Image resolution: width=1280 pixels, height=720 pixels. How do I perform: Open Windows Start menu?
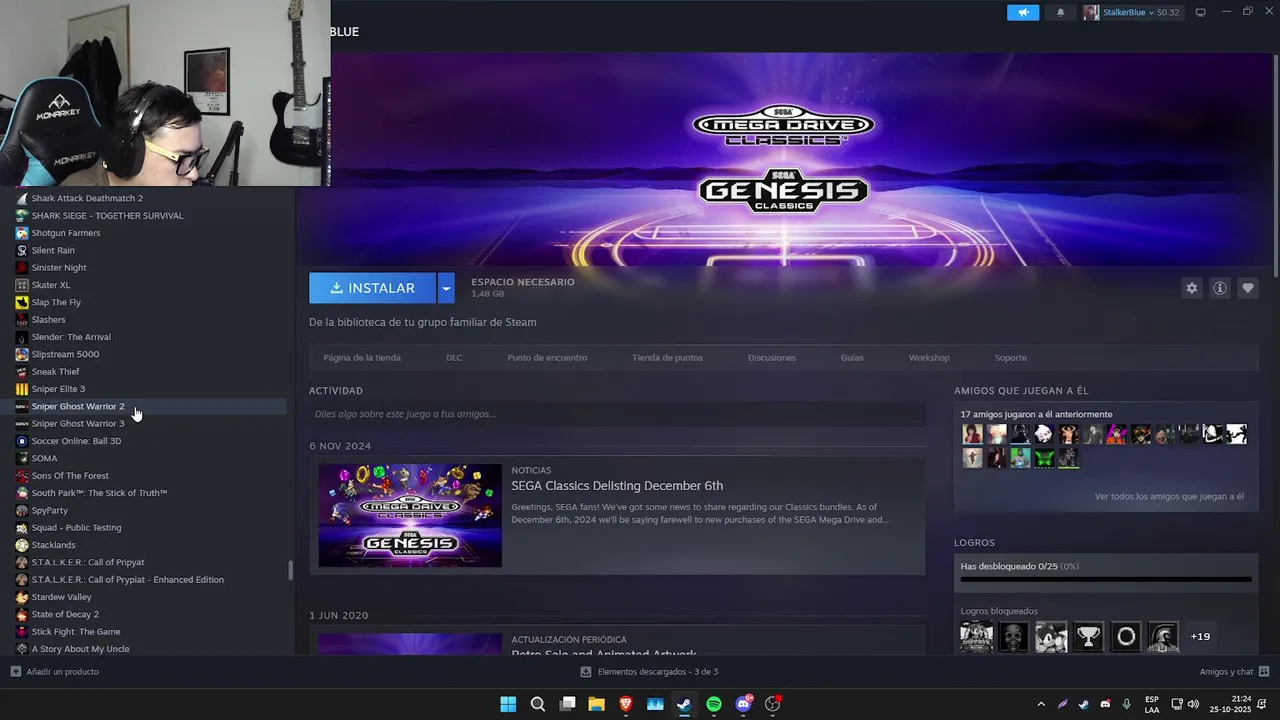508,704
